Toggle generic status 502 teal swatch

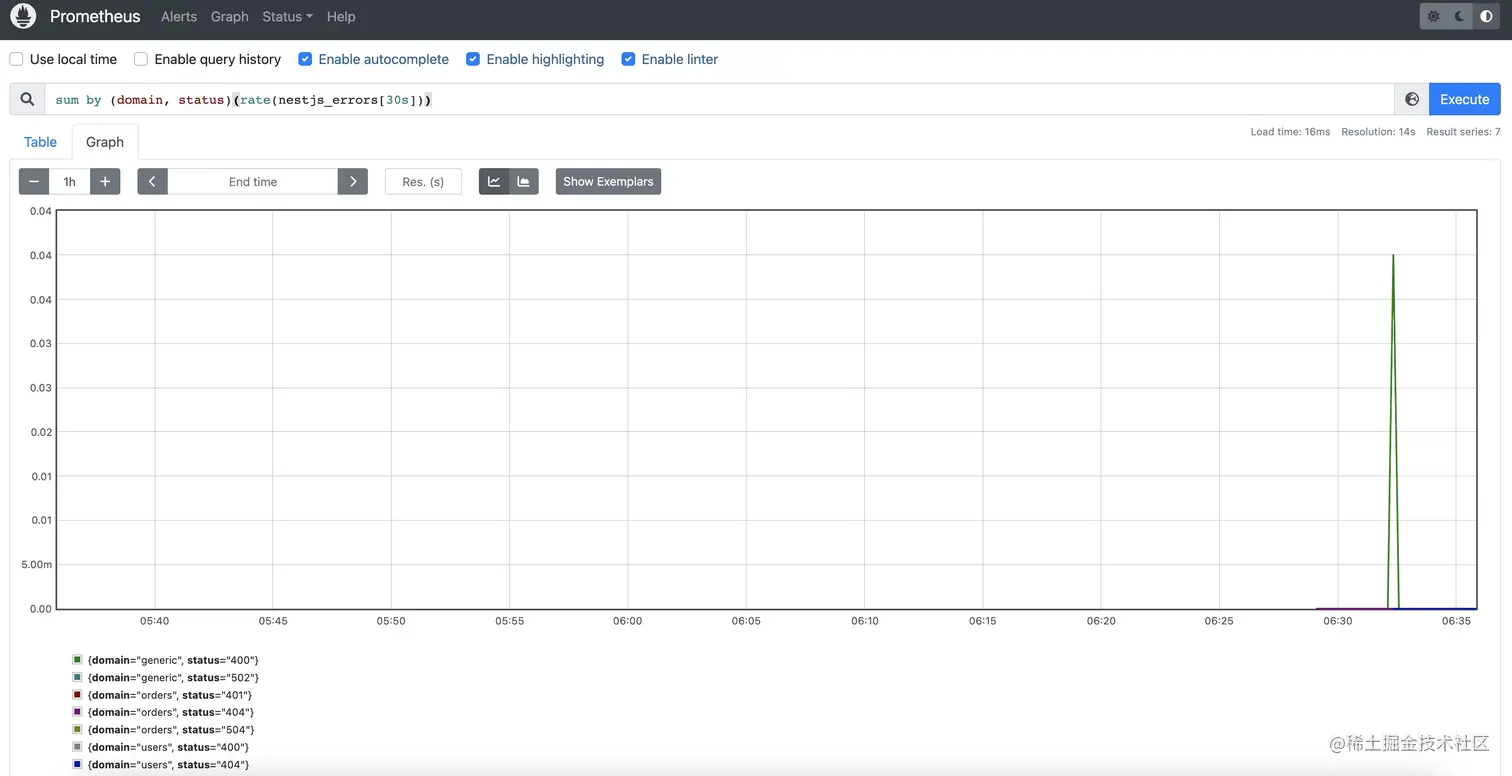77,677
